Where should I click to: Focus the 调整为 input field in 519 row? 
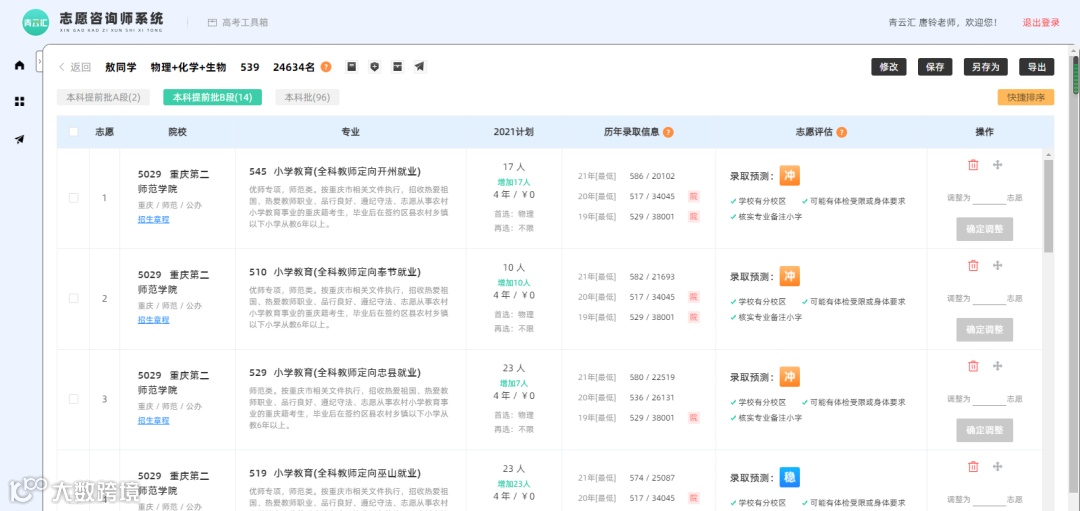[989, 499]
